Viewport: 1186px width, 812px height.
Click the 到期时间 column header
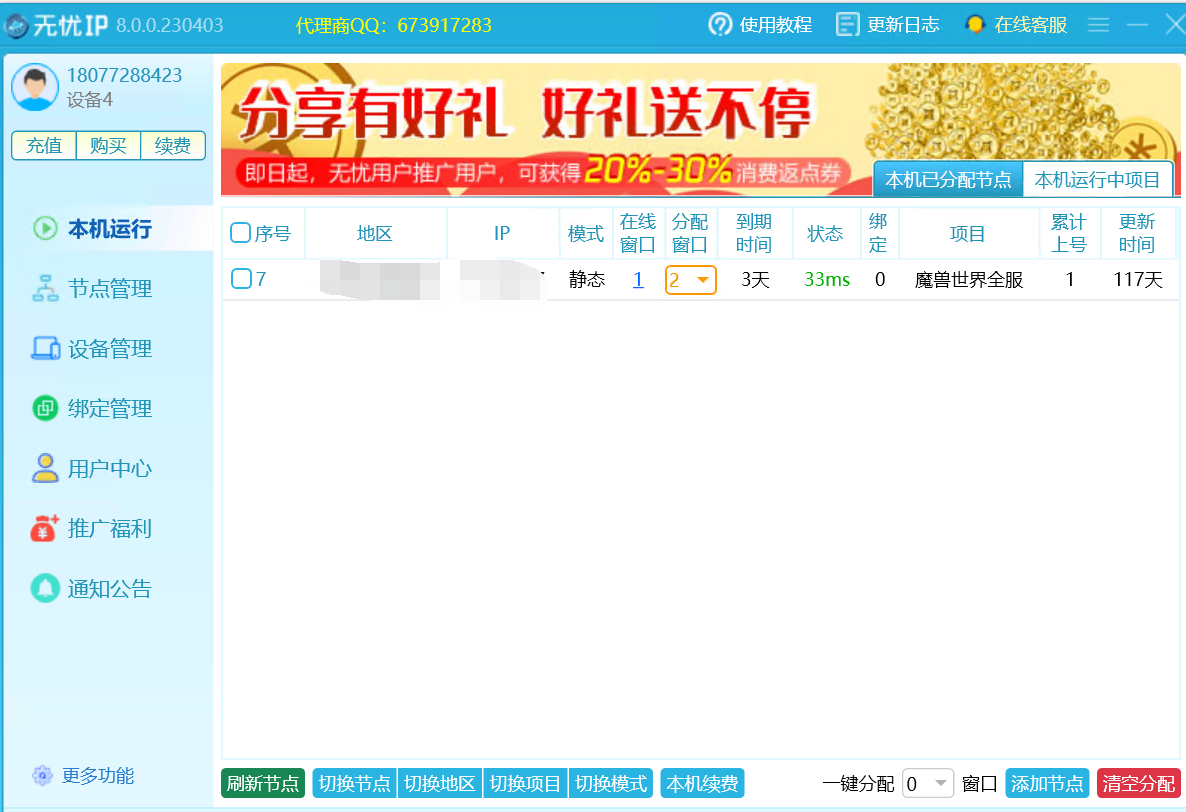click(754, 233)
